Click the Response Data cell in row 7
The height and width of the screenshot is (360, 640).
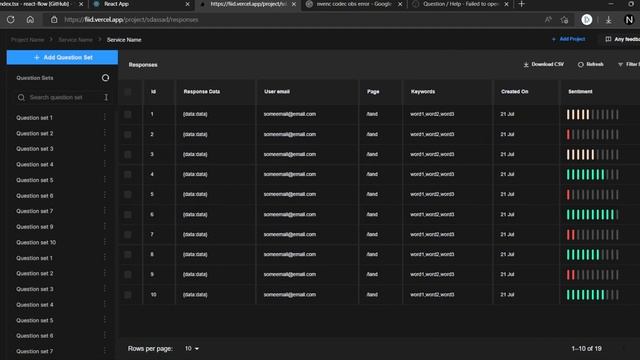click(195, 234)
